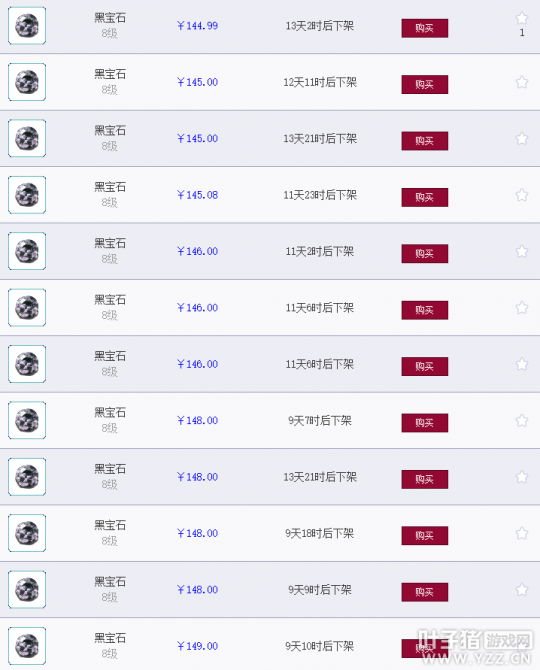Click the ¥149.00 price text

click(197, 646)
